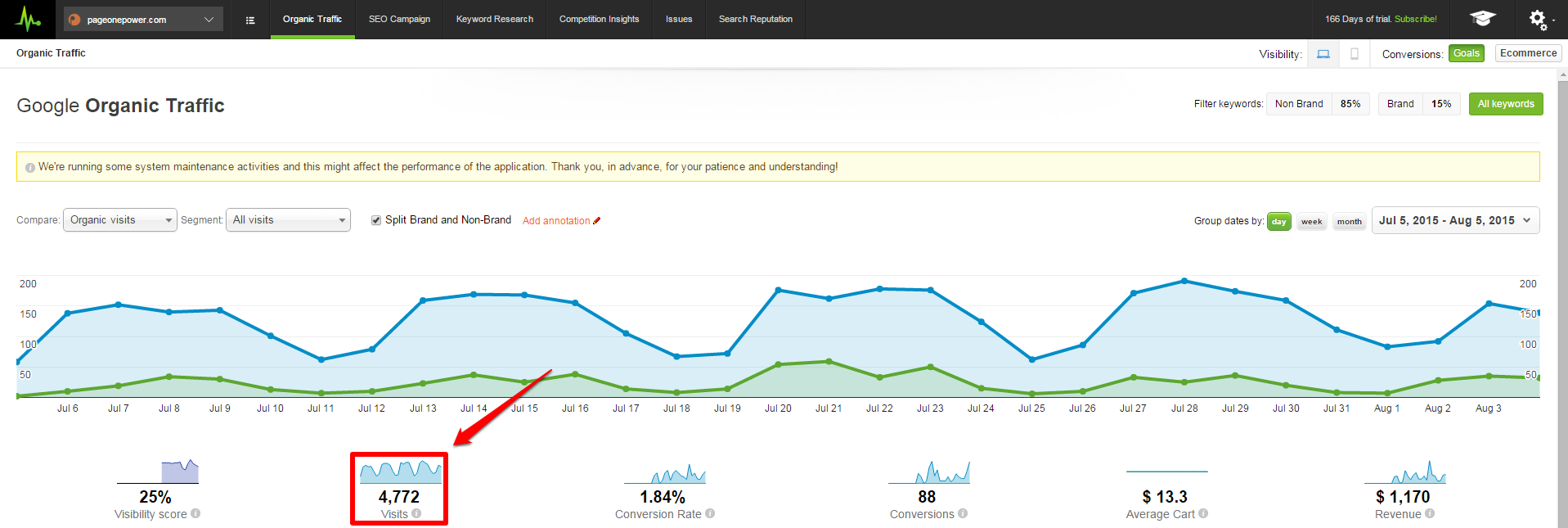Click the Visits sparkline chart

(401, 472)
